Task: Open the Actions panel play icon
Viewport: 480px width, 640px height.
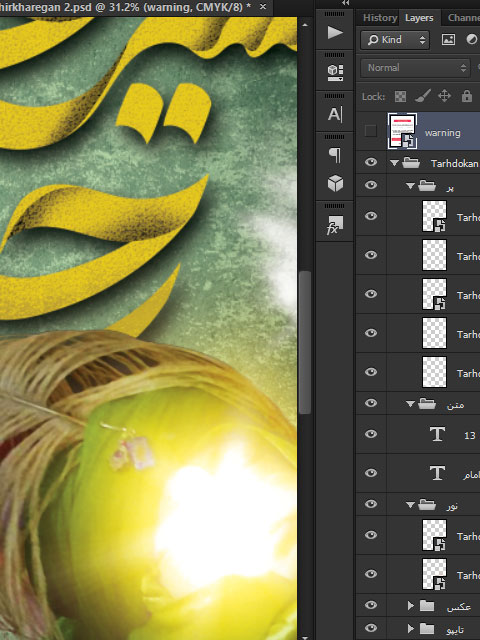Action: pos(335,33)
